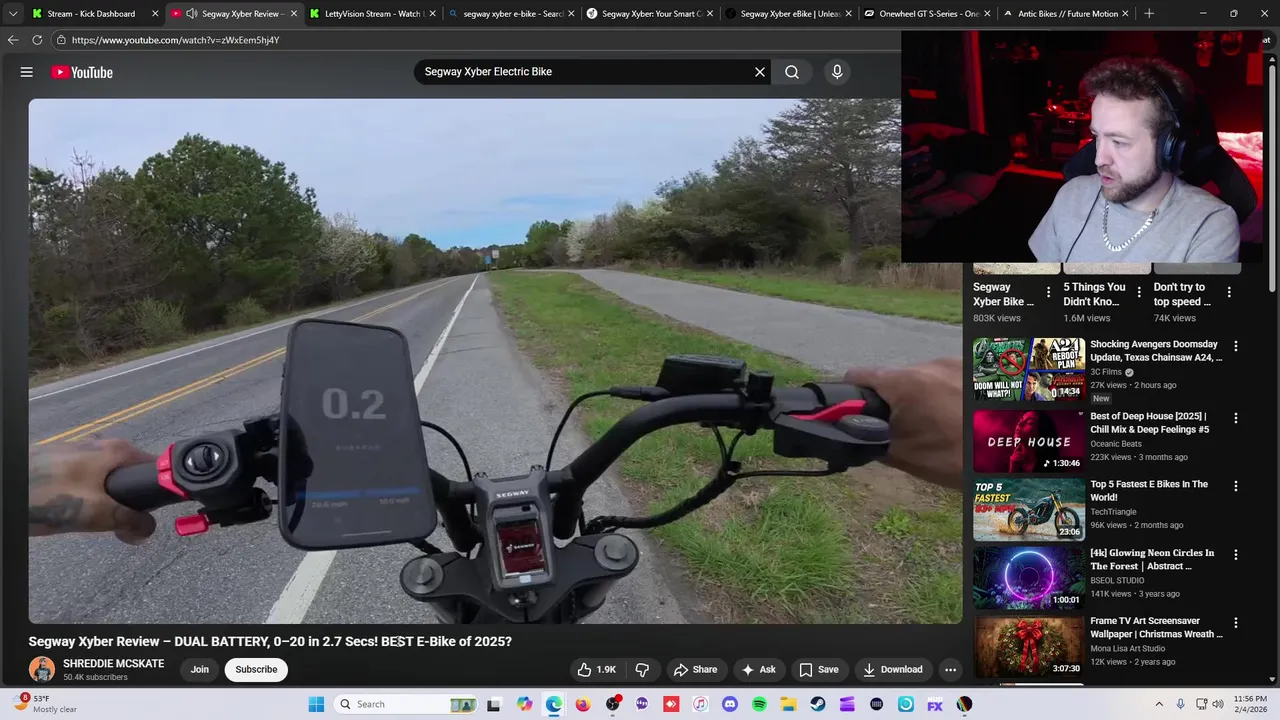This screenshot has width=1280, height=720.
Task: Subscribe to SHREDDIE MCSKATE channel
Action: [x=256, y=670]
